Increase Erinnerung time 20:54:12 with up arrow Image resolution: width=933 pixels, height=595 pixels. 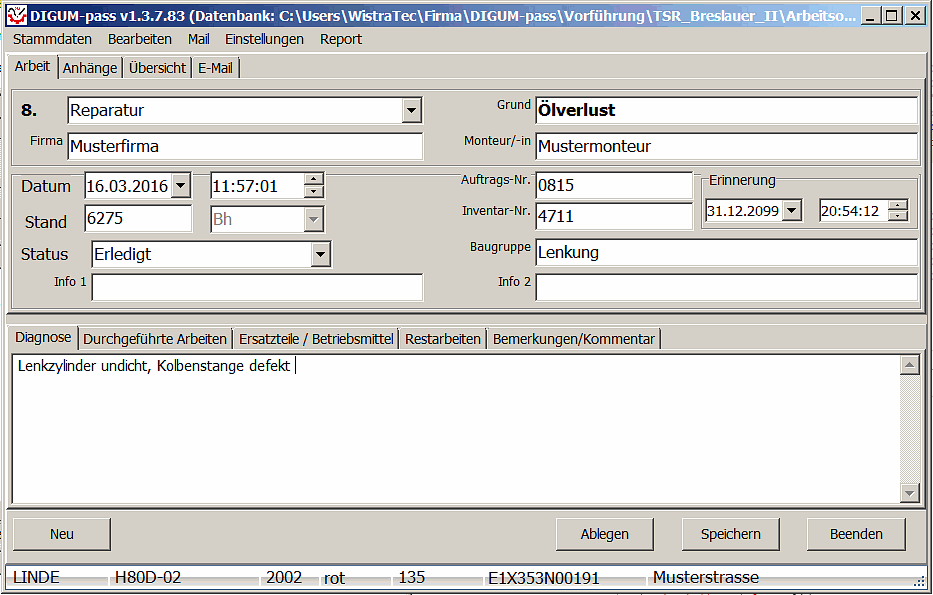(897, 205)
